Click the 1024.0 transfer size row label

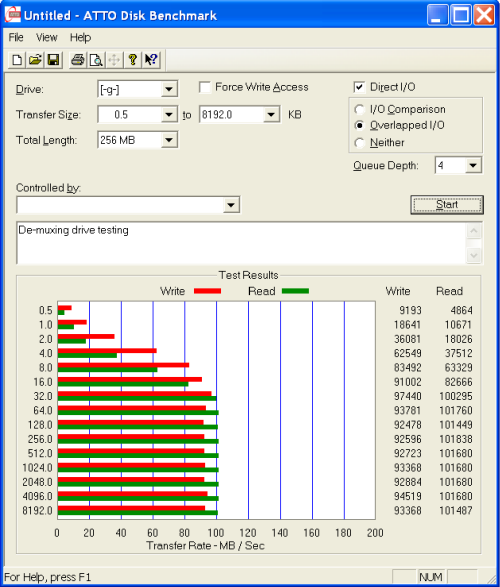[37, 468]
